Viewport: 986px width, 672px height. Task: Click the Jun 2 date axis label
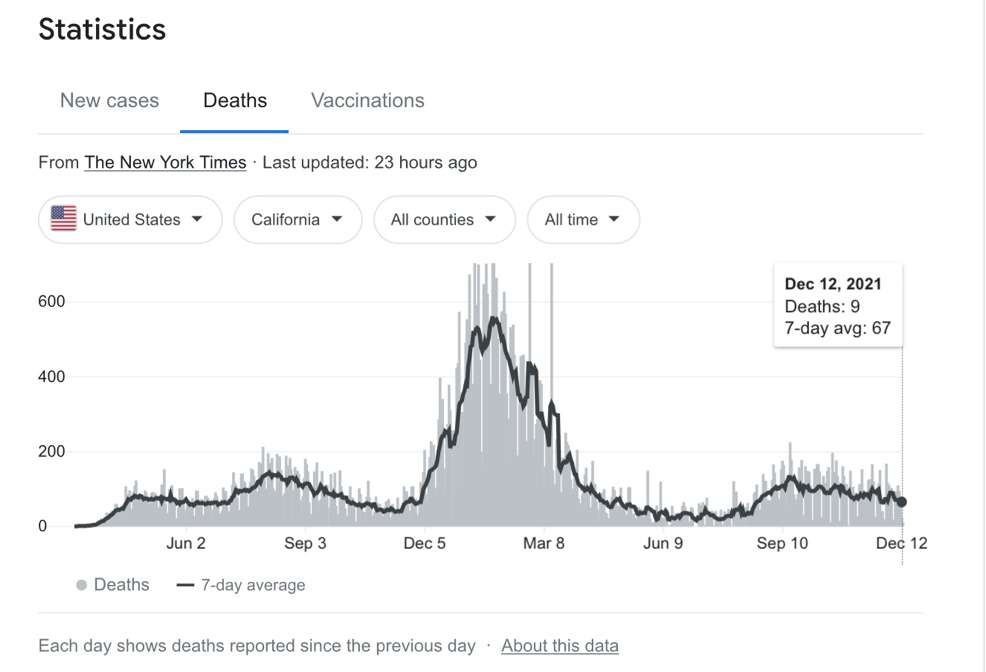click(x=186, y=543)
